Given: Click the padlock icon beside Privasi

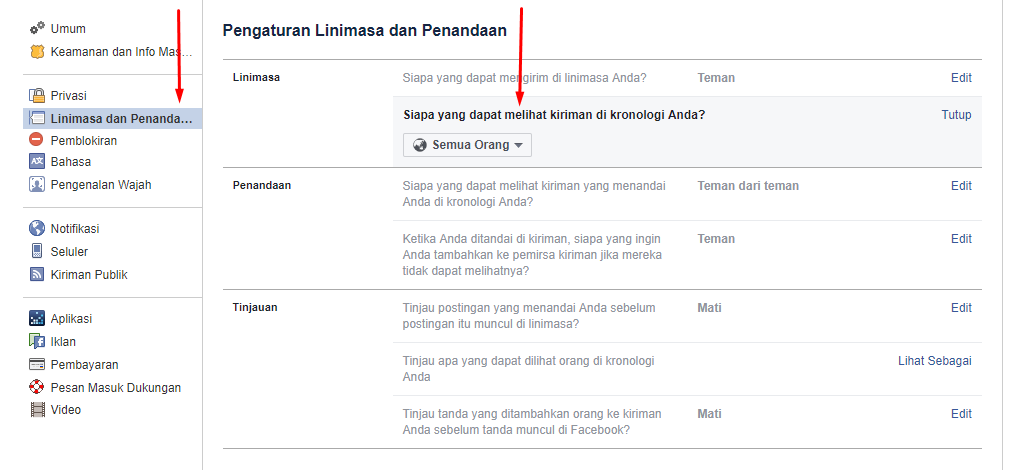Looking at the screenshot, I should click(38, 96).
